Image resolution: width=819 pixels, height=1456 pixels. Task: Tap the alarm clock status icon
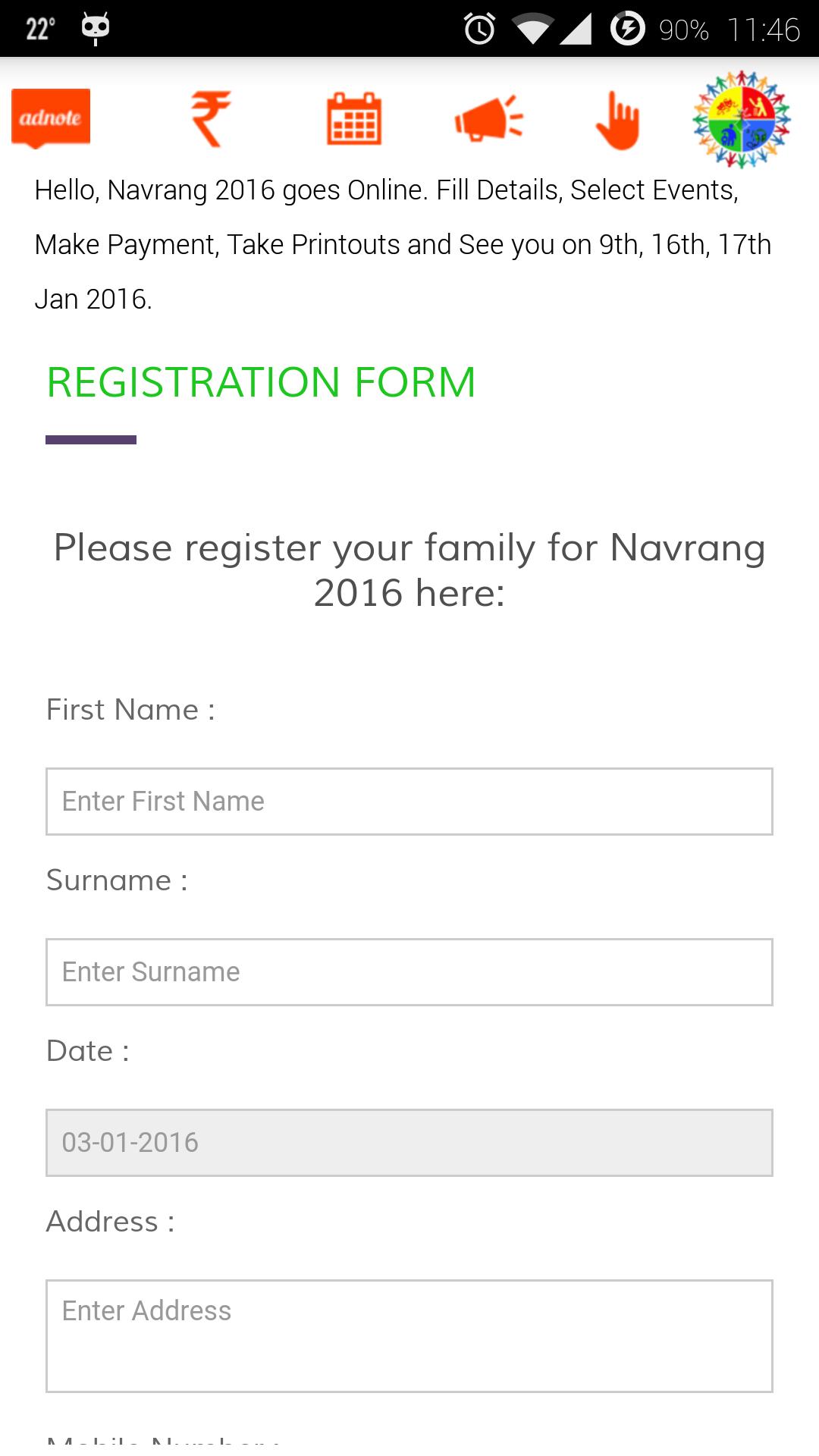point(479,29)
